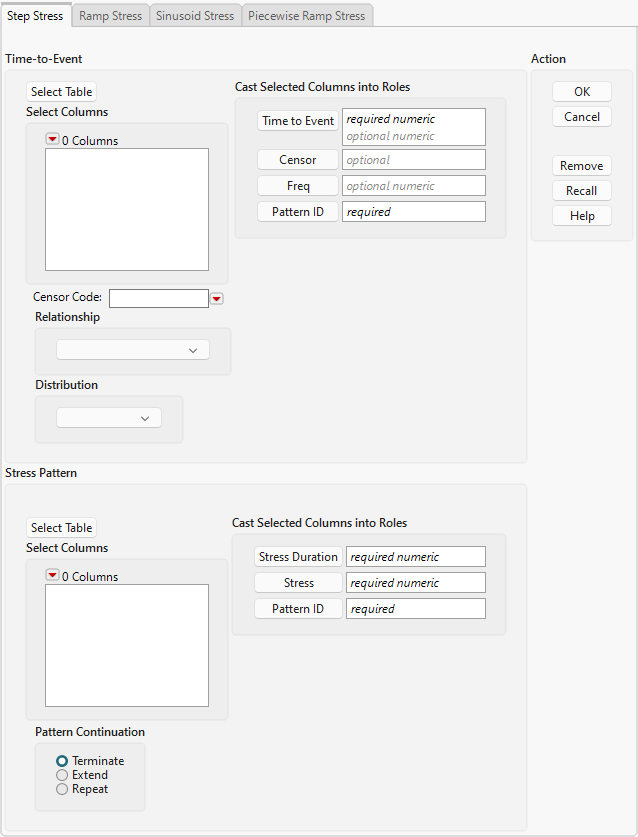Go to the Piecewise Ramp Stress tab
Viewport: 638px width, 837px height.
coord(307,16)
